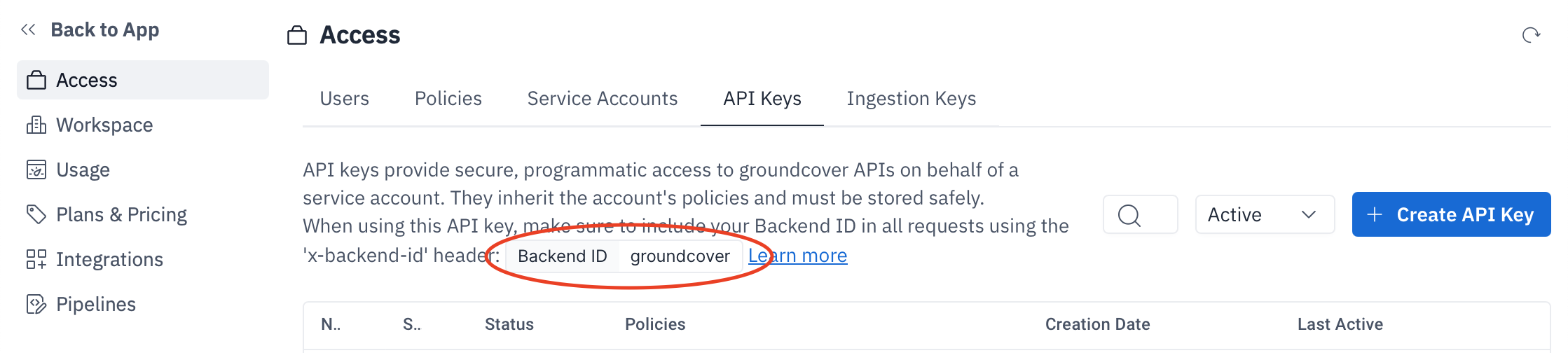Screen dimensions: 1568x353
Task: Click the Last Active column header
Action: (x=1340, y=324)
